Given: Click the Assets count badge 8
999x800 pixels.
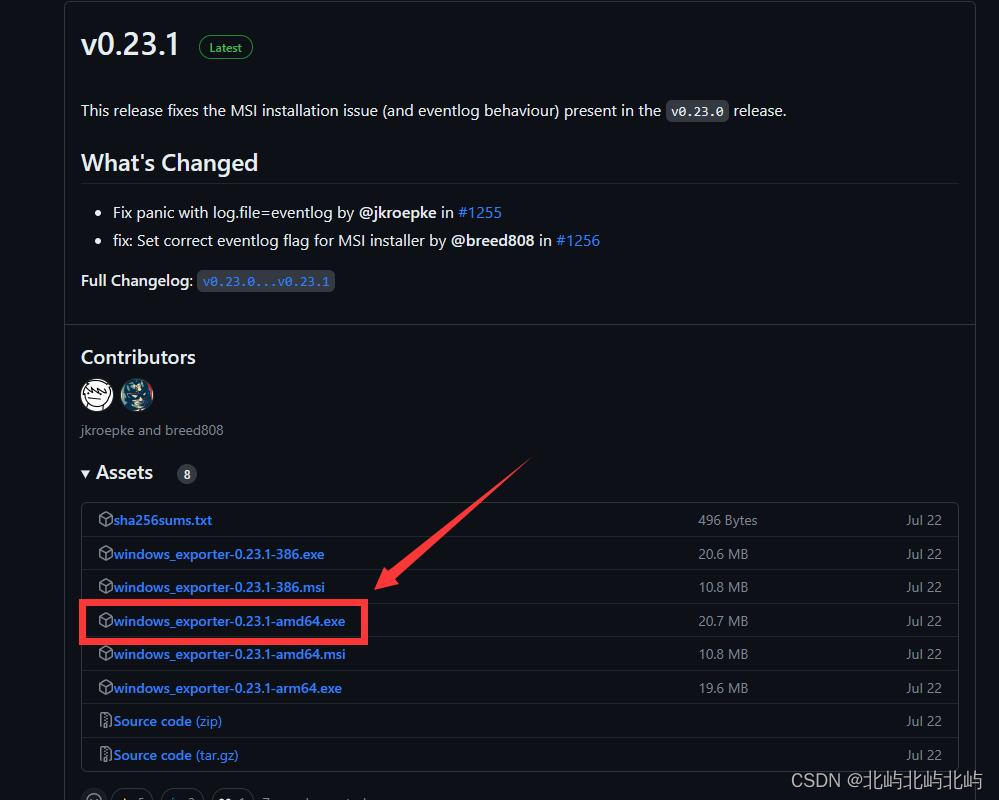Looking at the screenshot, I should click(x=187, y=474).
